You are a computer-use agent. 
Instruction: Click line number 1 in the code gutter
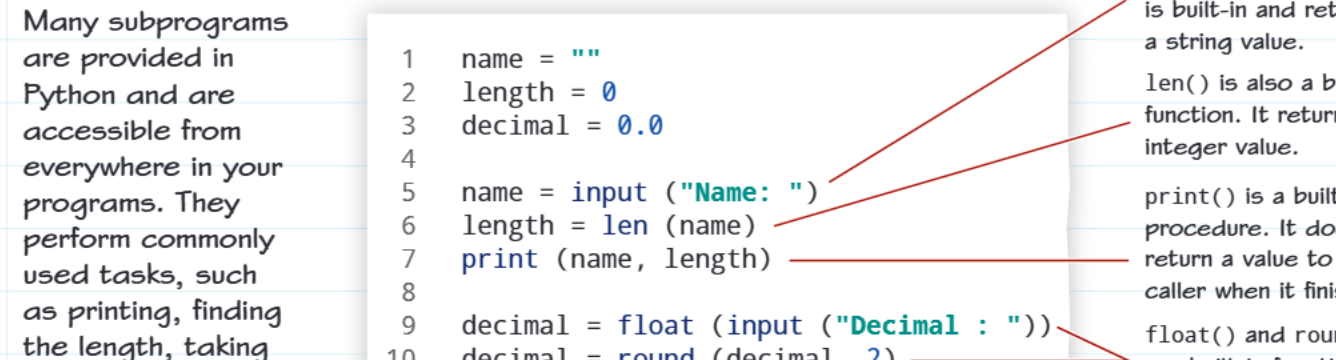tap(407, 59)
